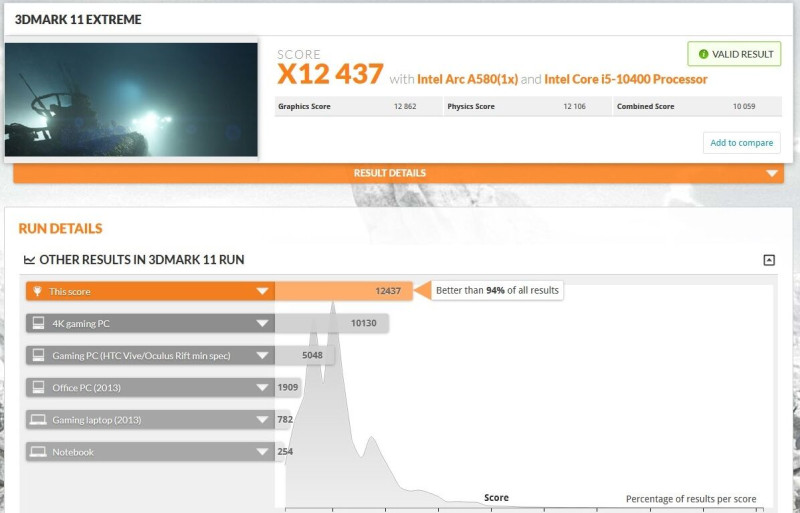Click the This score bar value 12437
800x513 pixels.
[388, 291]
